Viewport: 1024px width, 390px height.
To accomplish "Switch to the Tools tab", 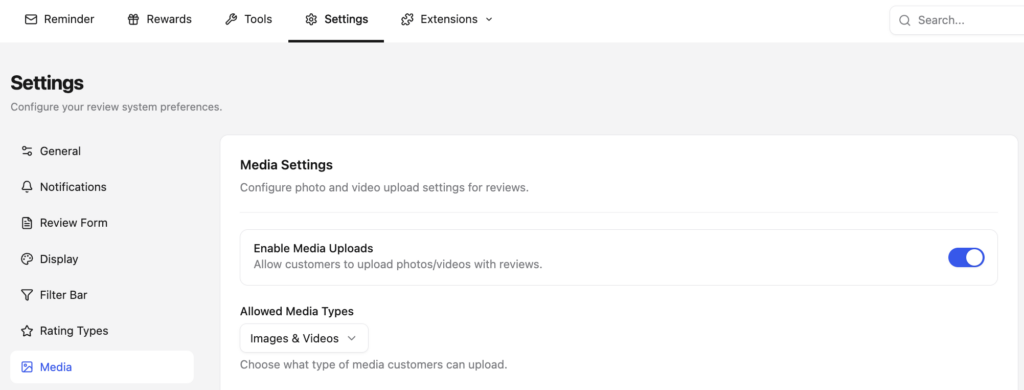I will click(x=249, y=20).
